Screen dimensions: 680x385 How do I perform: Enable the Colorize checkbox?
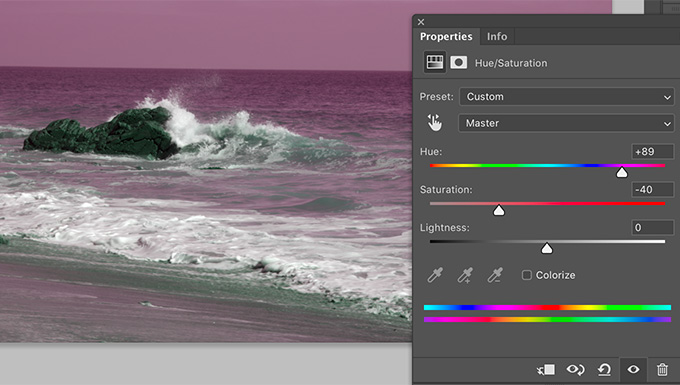tap(526, 275)
